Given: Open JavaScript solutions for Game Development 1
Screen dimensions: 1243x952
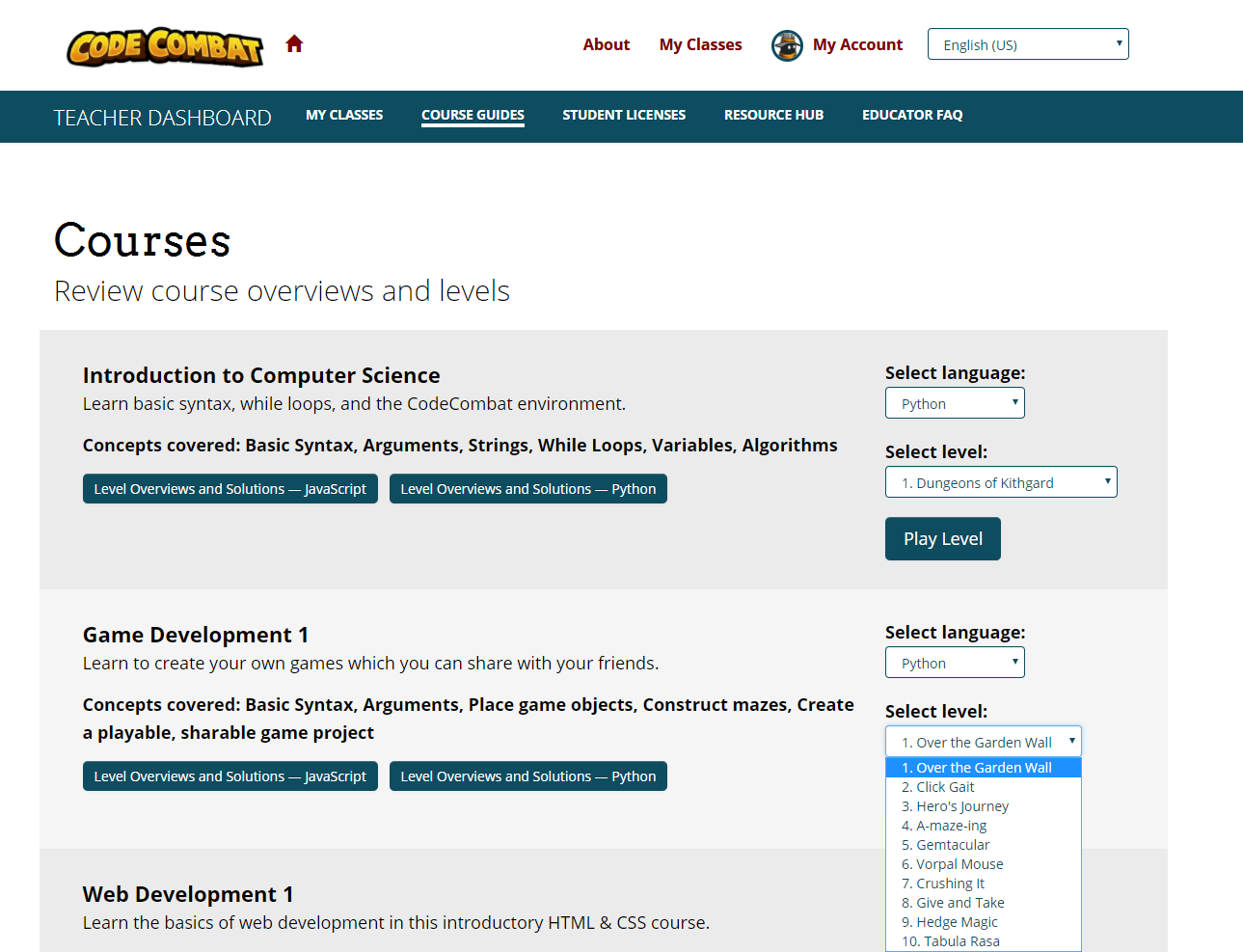Looking at the screenshot, I should click(230, 776).
